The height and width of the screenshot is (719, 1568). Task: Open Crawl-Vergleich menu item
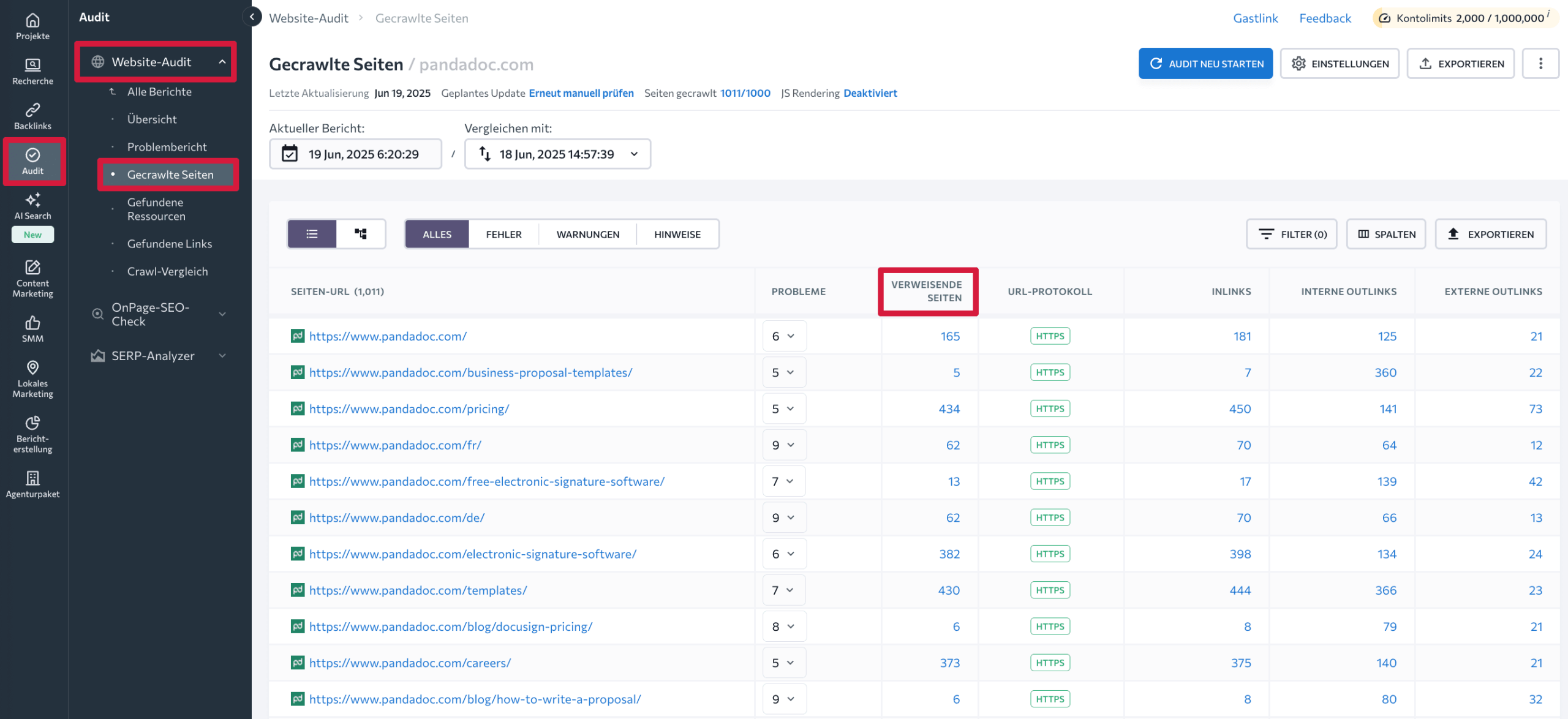167,271
